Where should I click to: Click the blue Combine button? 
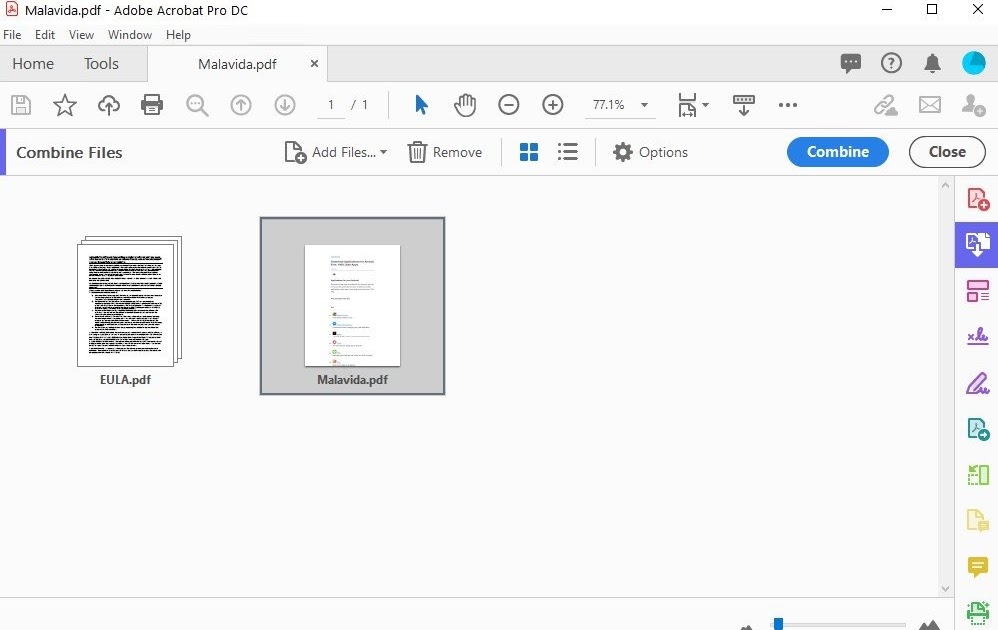pyautogui.click(x=838, y=152)
